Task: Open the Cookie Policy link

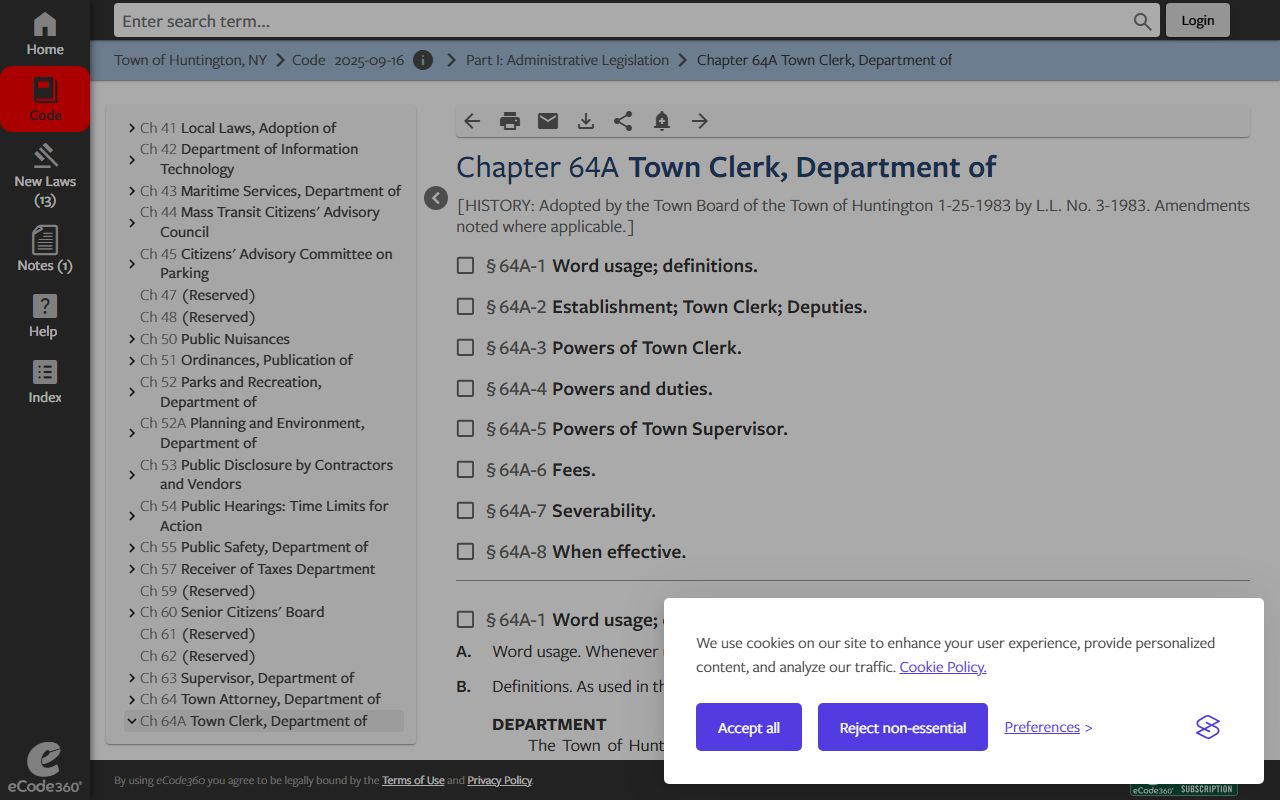Action: click(943, 667)
